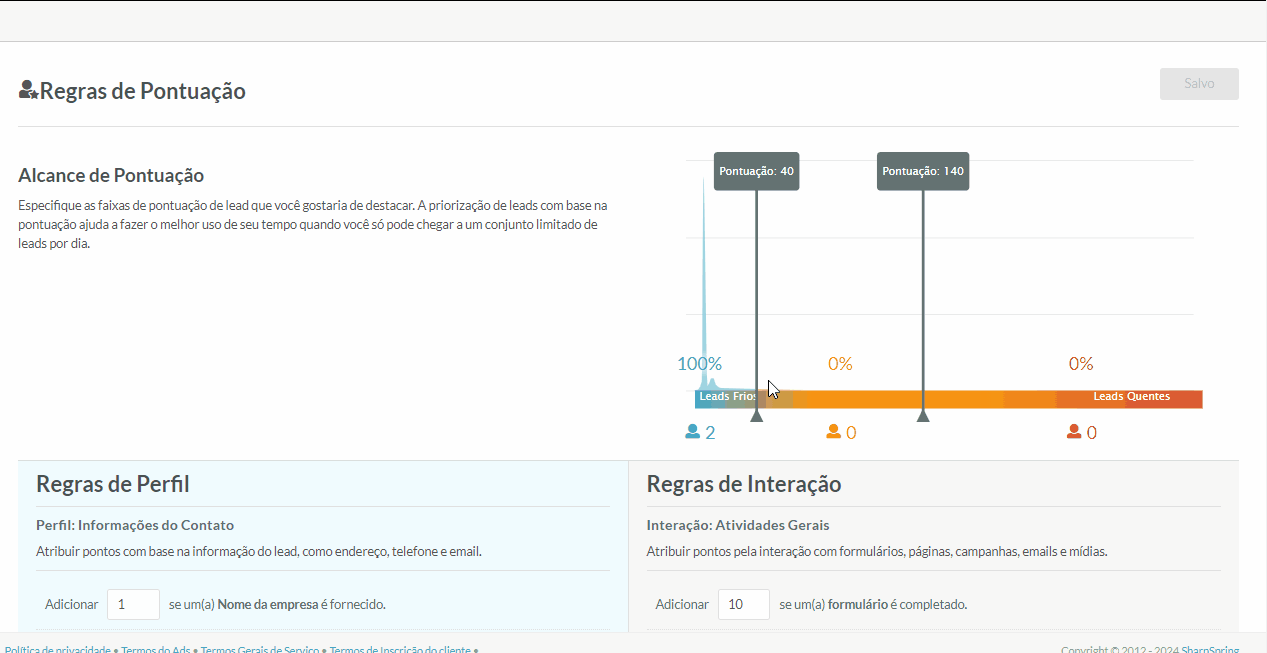This screenshot has height=653, width=1267.
Task: Click the triangle handle under Pontuação: 40
Action: click(x=757, y=415)
